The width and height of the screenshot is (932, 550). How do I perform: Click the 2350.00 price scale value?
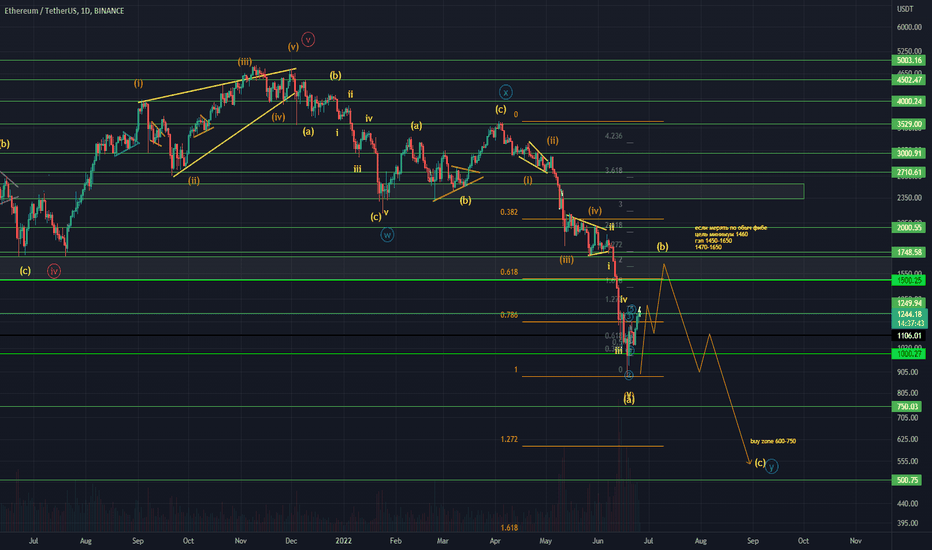909,197
